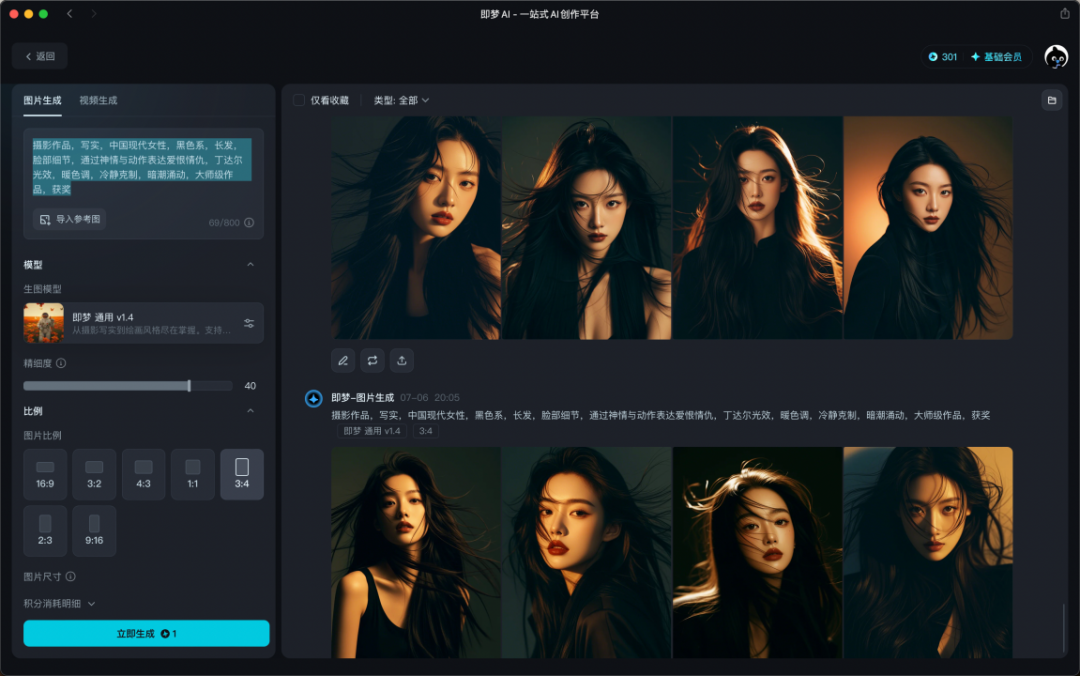Expand 积分消耗明细 details

tap(59, 604)
